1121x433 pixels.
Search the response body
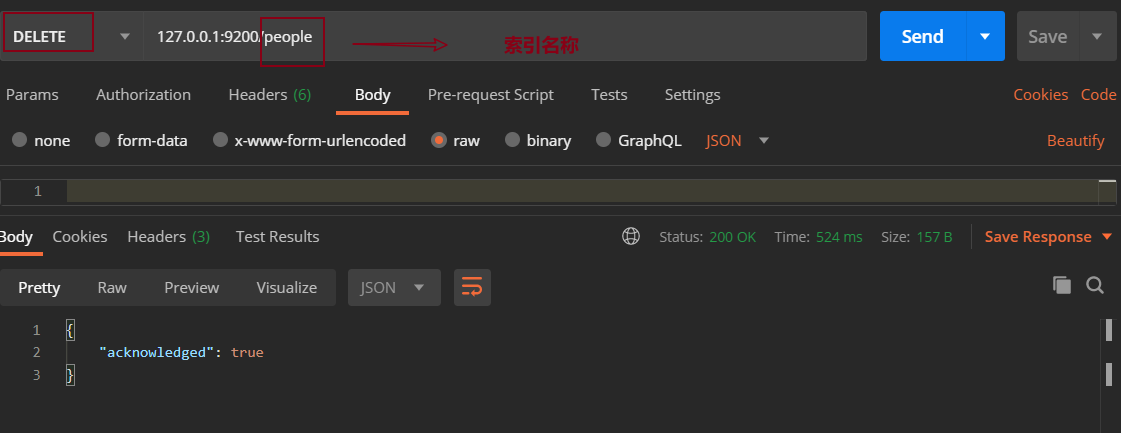click(1095, 286)
